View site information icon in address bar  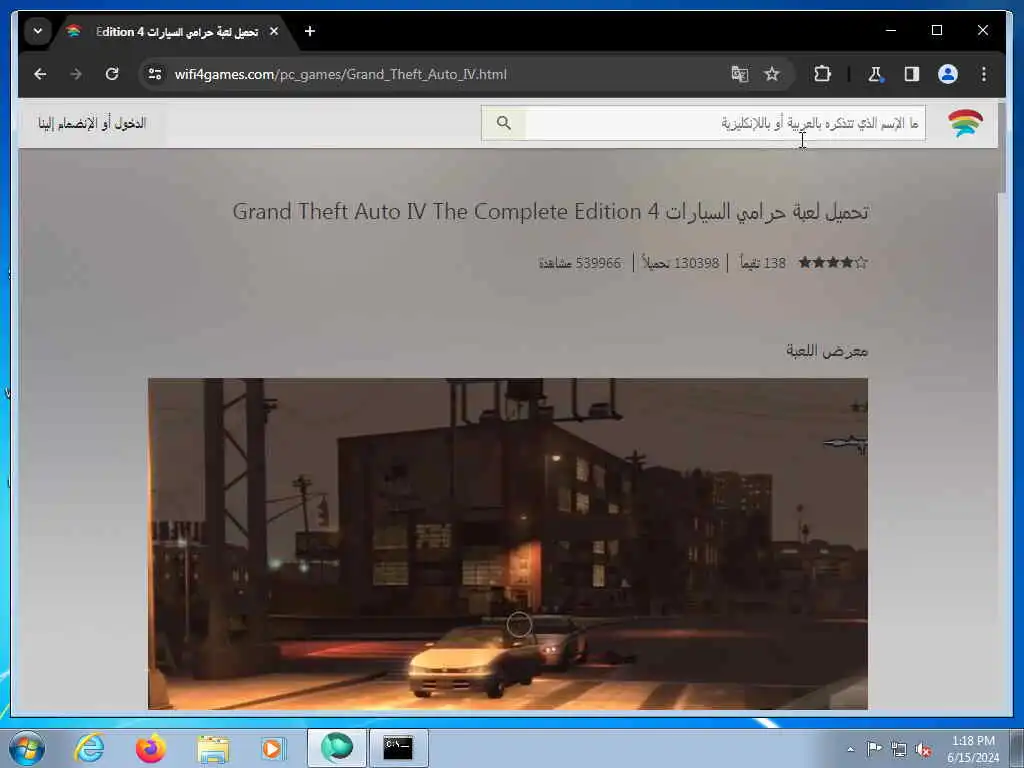coord(155,74)
